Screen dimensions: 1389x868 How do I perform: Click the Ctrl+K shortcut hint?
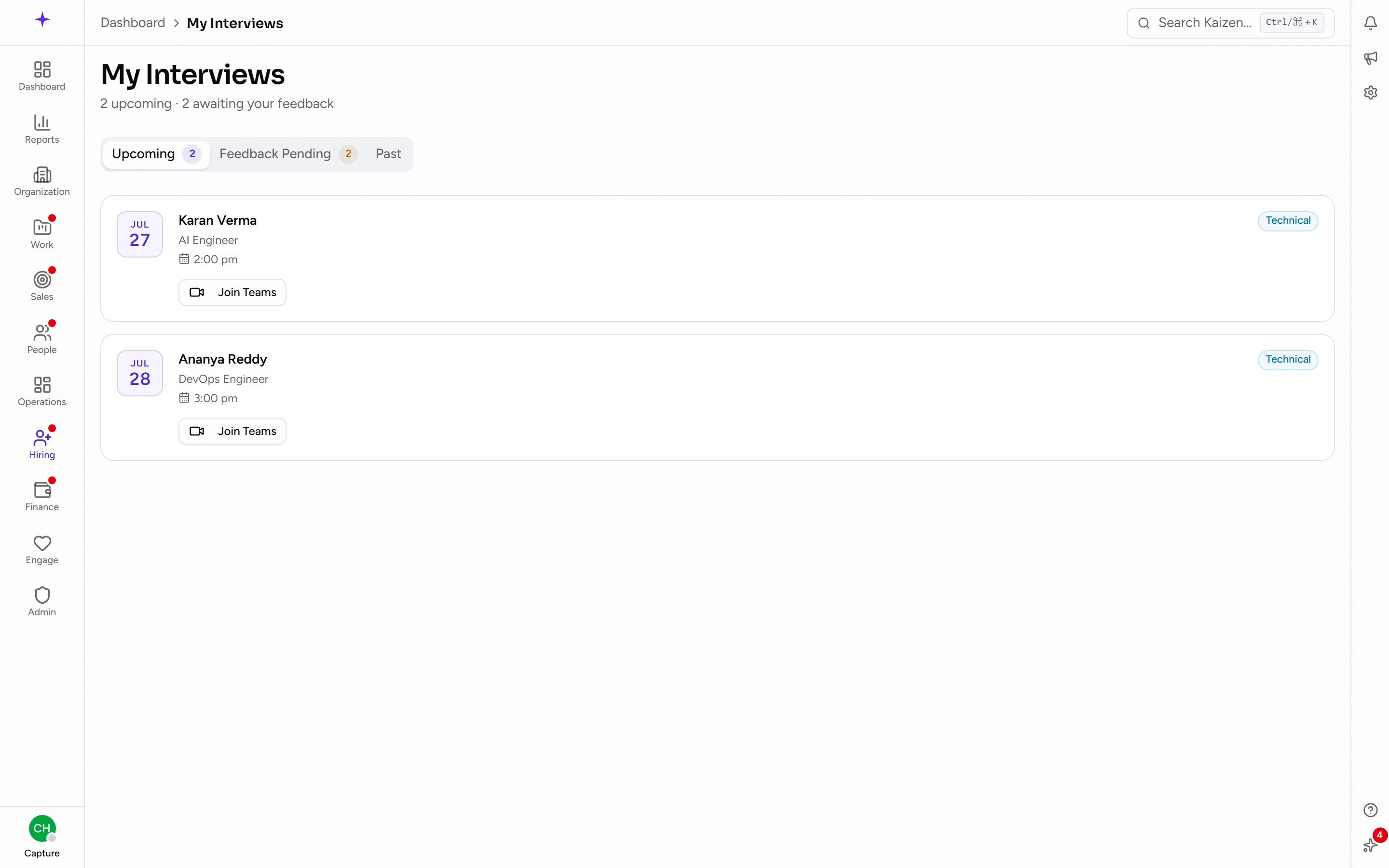point(1292,23)
